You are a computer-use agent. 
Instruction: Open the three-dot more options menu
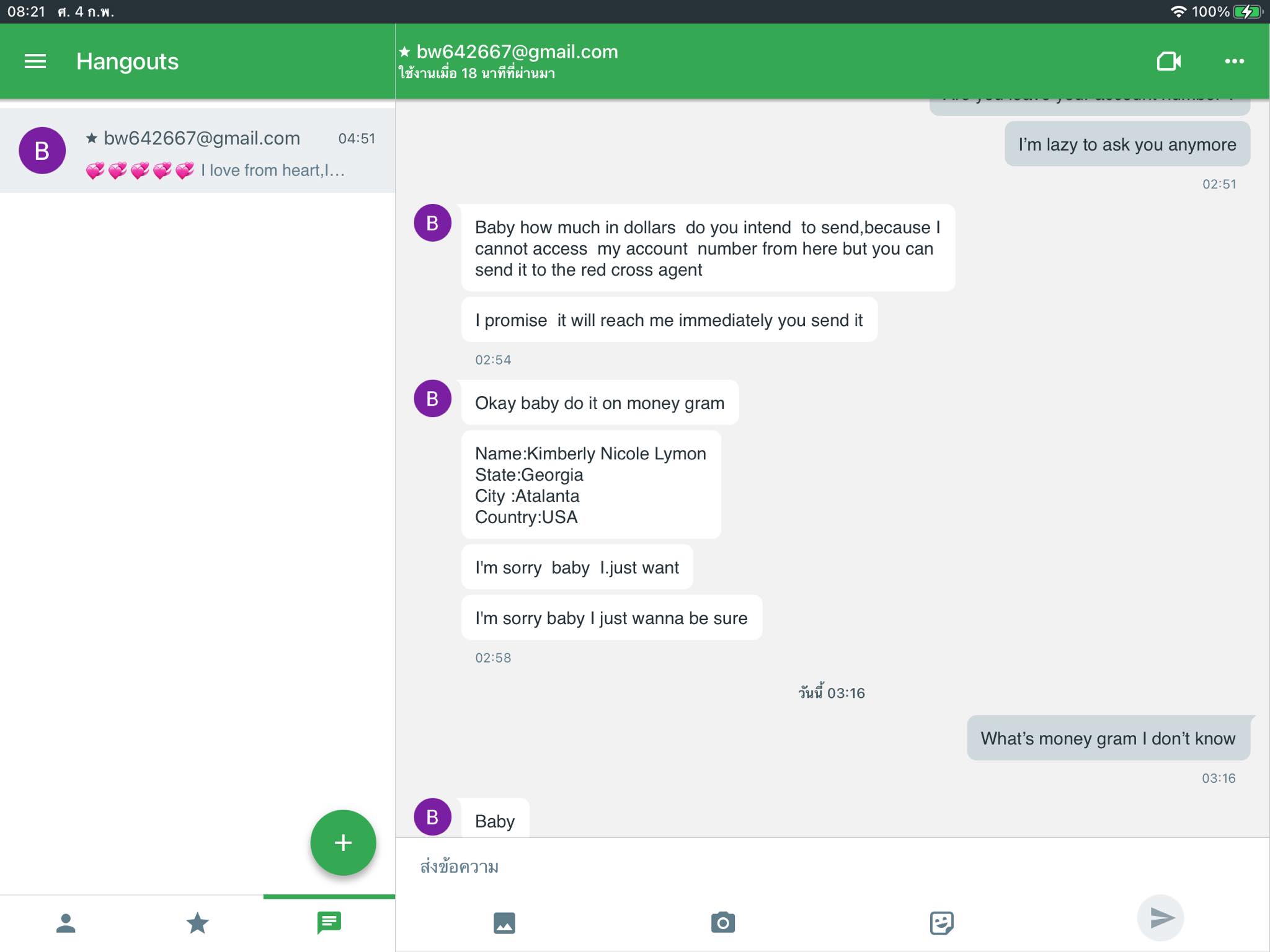pos(1234,61)
